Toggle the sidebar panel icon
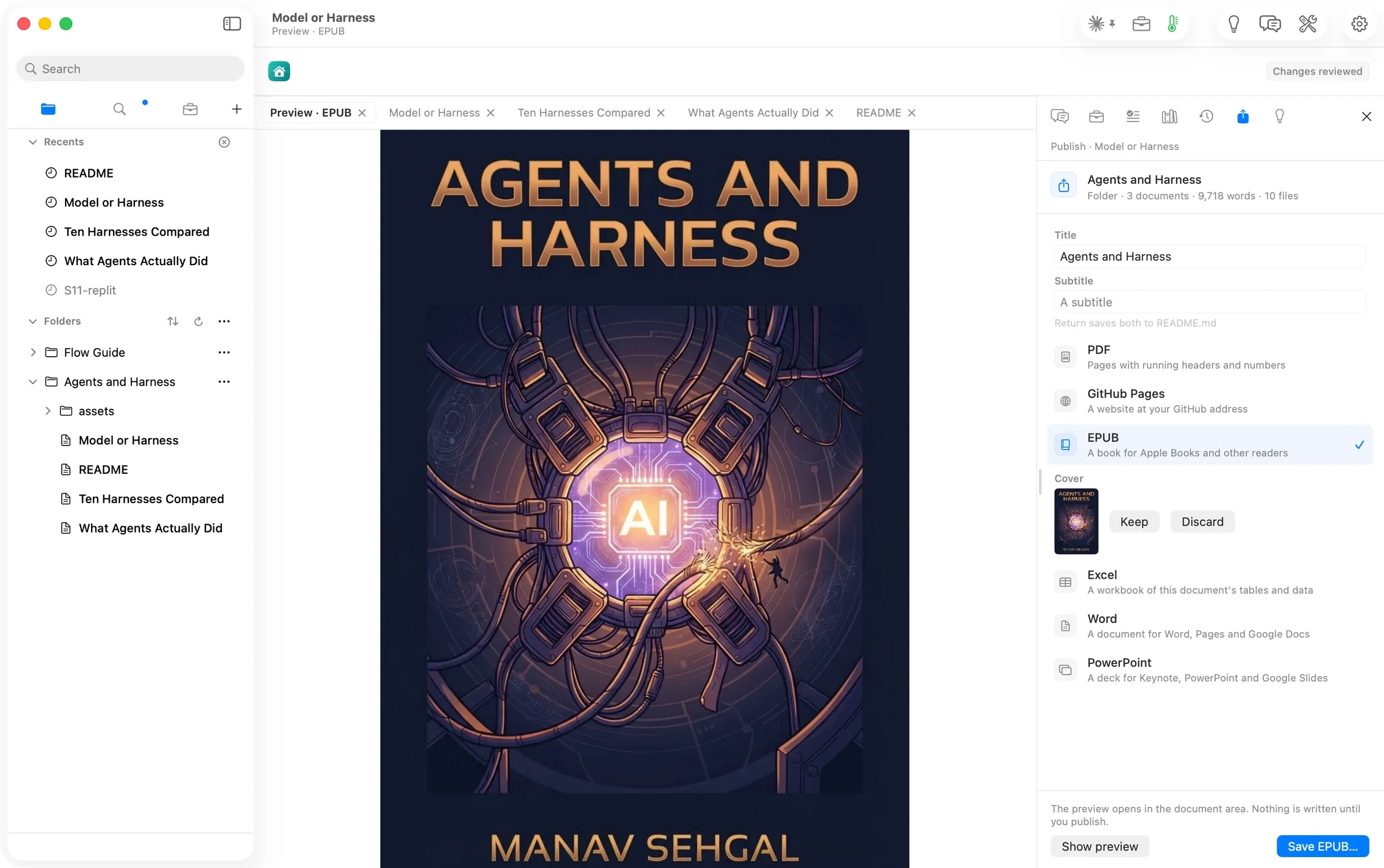Image resolution: width=1384 pixels, height=868 pixels. pyautogui.click(x=232, y=24)
